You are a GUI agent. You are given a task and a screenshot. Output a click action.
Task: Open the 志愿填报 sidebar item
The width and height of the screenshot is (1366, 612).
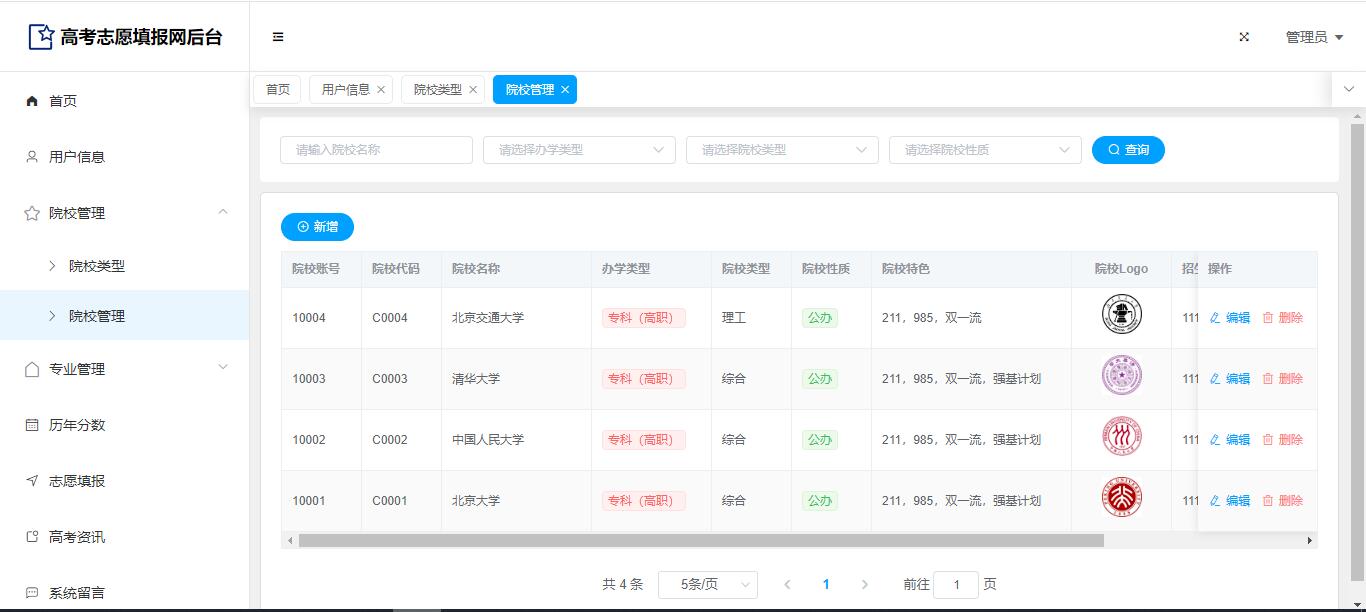(77, 481)
